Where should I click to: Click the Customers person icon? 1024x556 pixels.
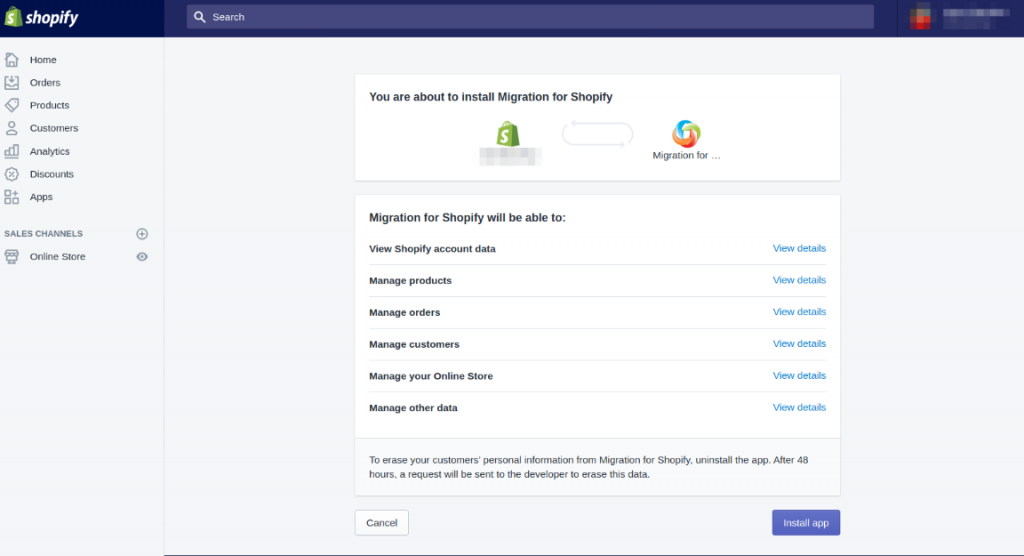12,128
